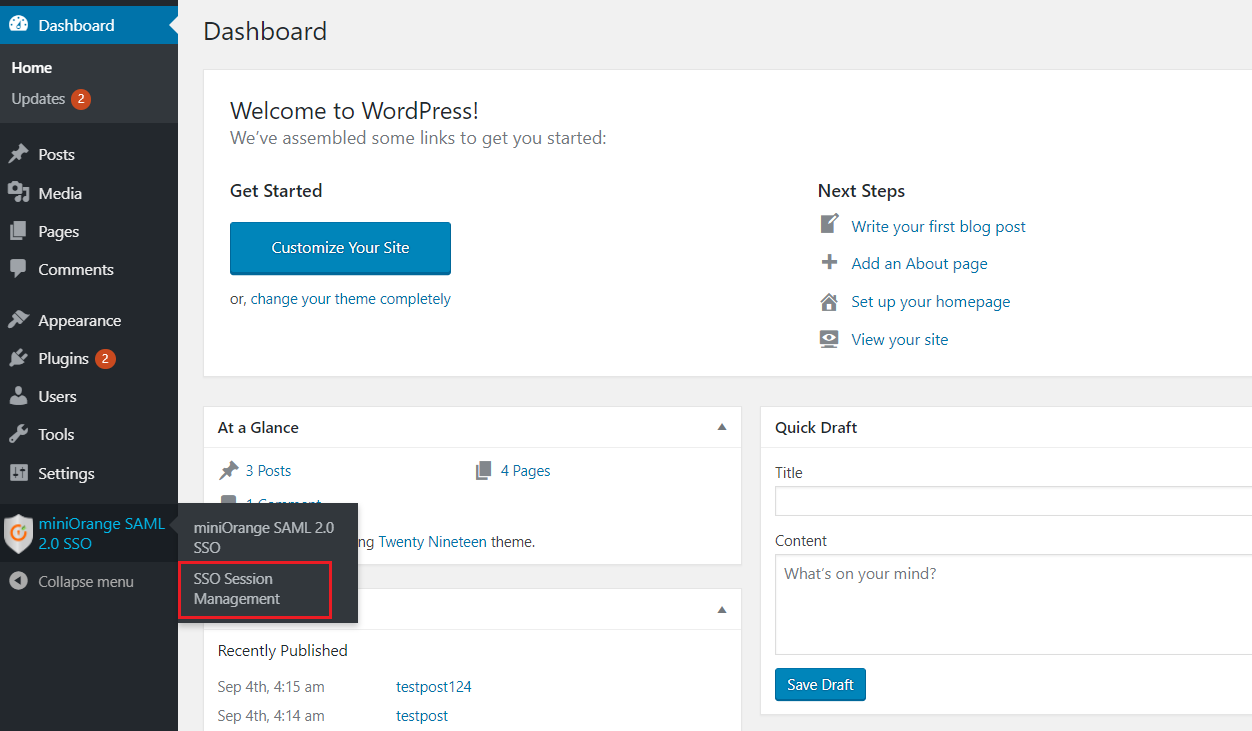Image resolution: width=1252 pixels, height=731 pixels.
Task: Open Updates from the Dashboard menu
Action: [x=39, y=98]
